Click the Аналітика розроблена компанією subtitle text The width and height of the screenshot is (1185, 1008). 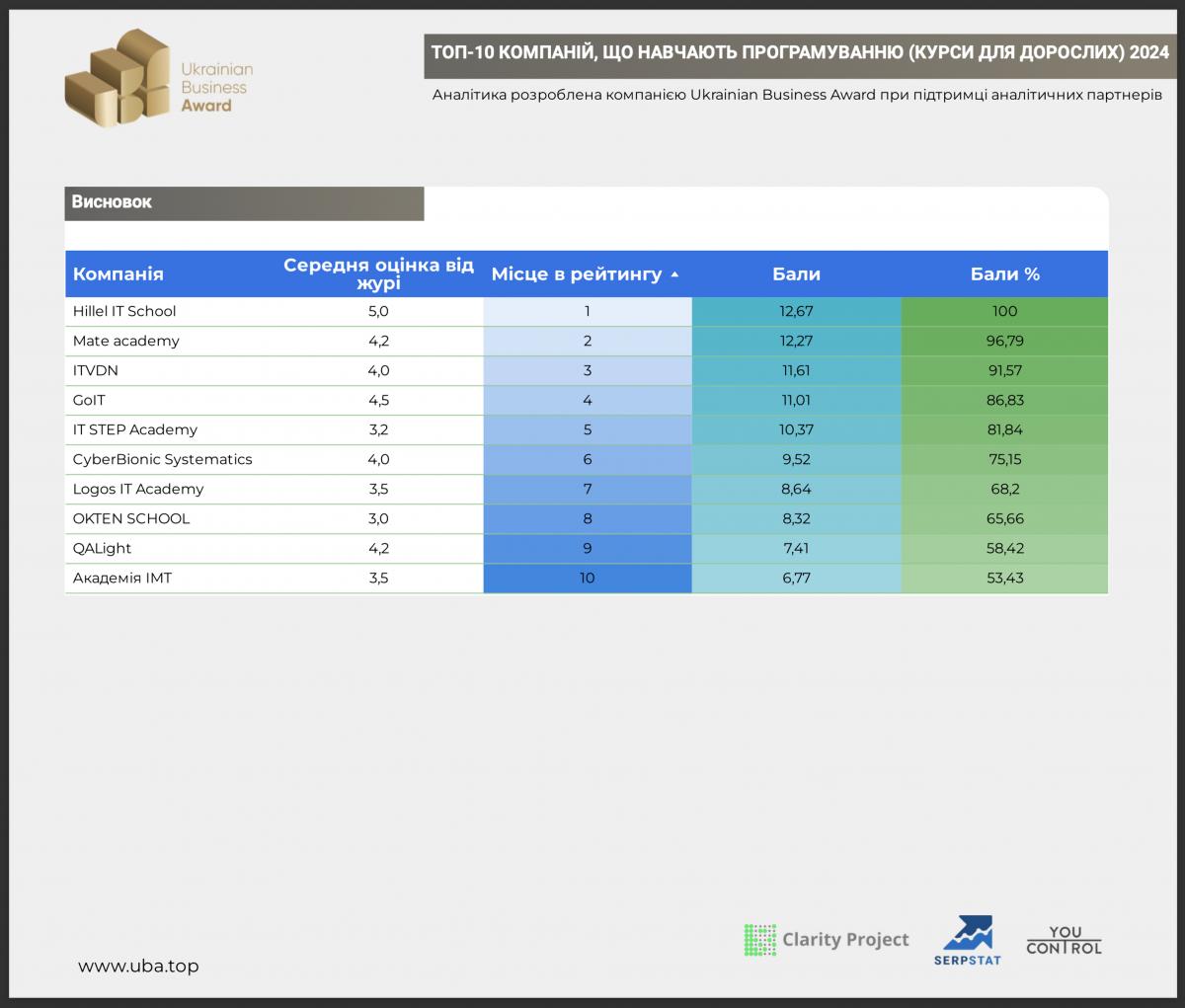click(x=797, y=95)
